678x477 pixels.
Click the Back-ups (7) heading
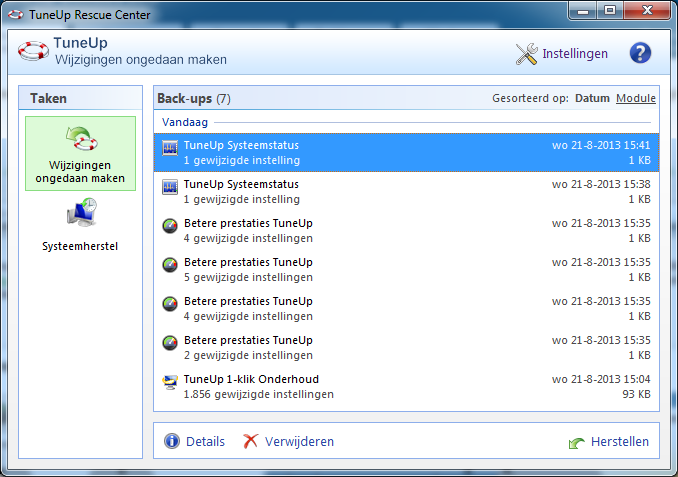coord(194,99)
